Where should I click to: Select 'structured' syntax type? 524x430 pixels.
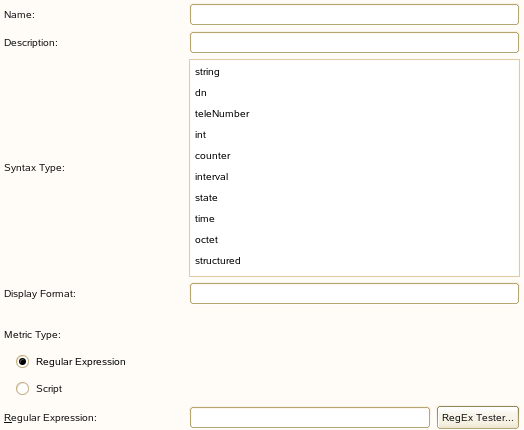pos(354,261)
